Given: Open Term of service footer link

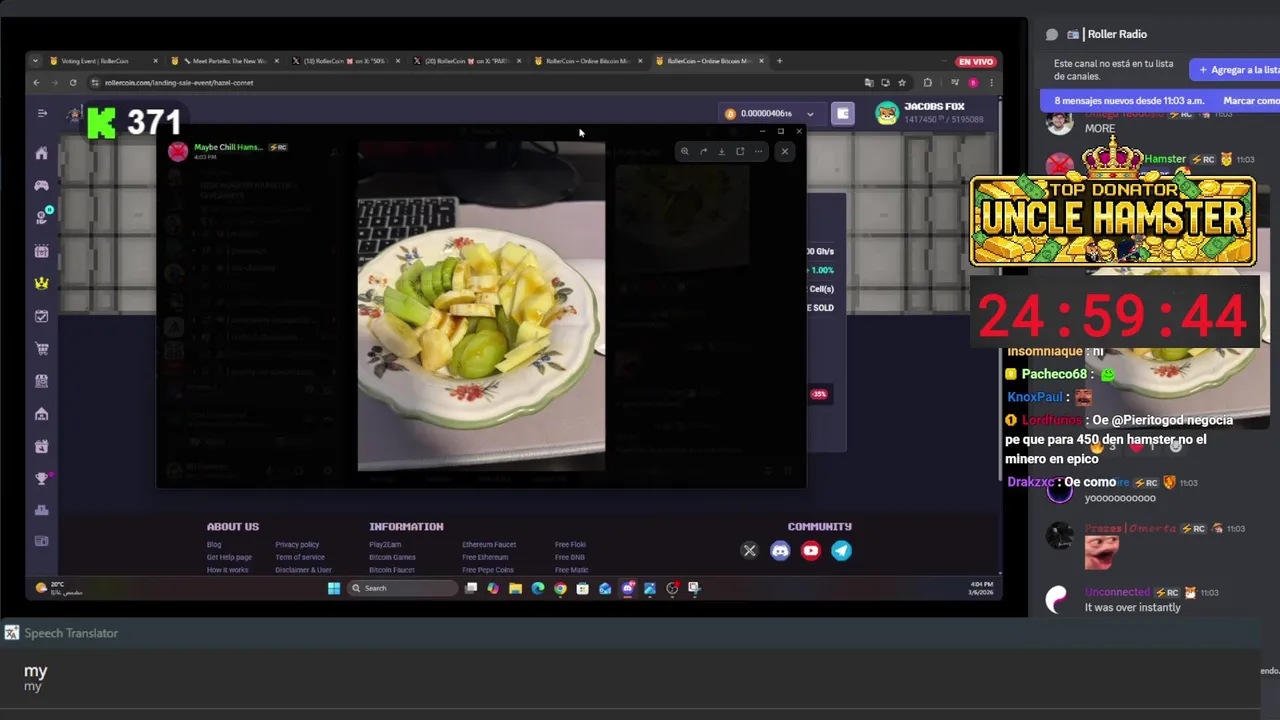Looking at the screenshot, I should (300, 557).
